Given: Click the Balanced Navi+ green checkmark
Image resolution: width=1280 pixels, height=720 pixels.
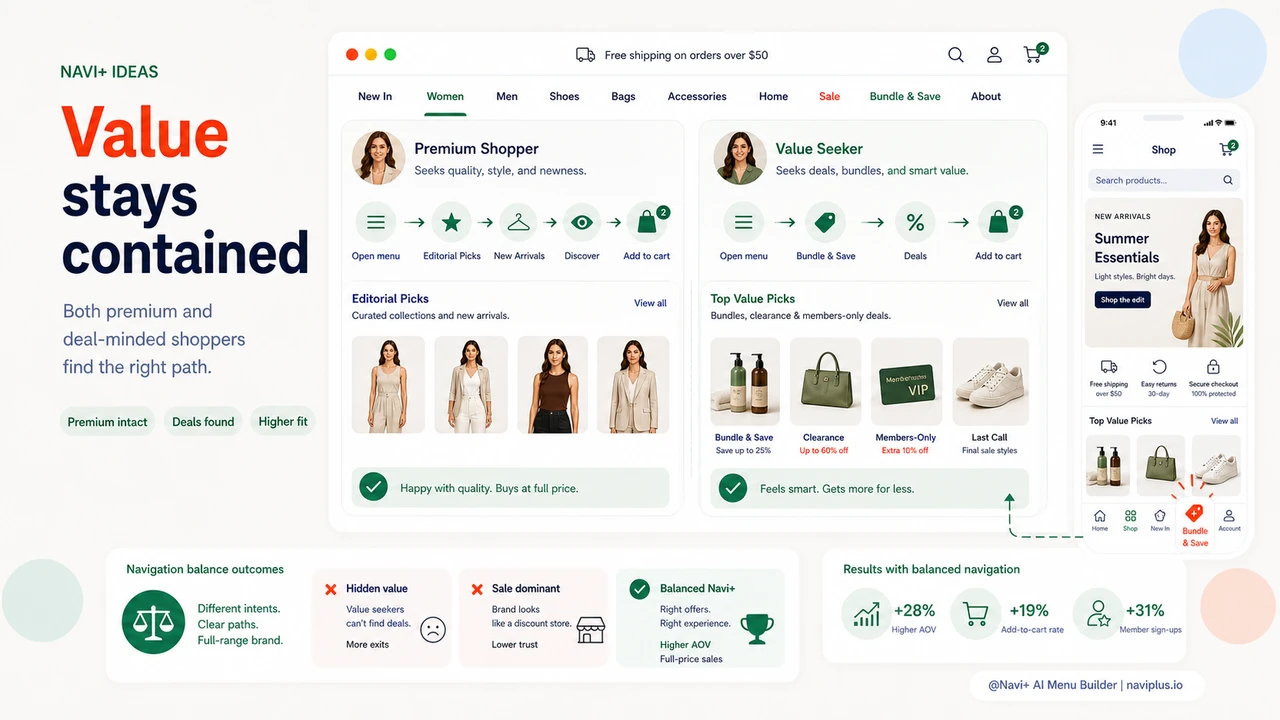Looking at the screenshot, I should click(x=639, y=589).
